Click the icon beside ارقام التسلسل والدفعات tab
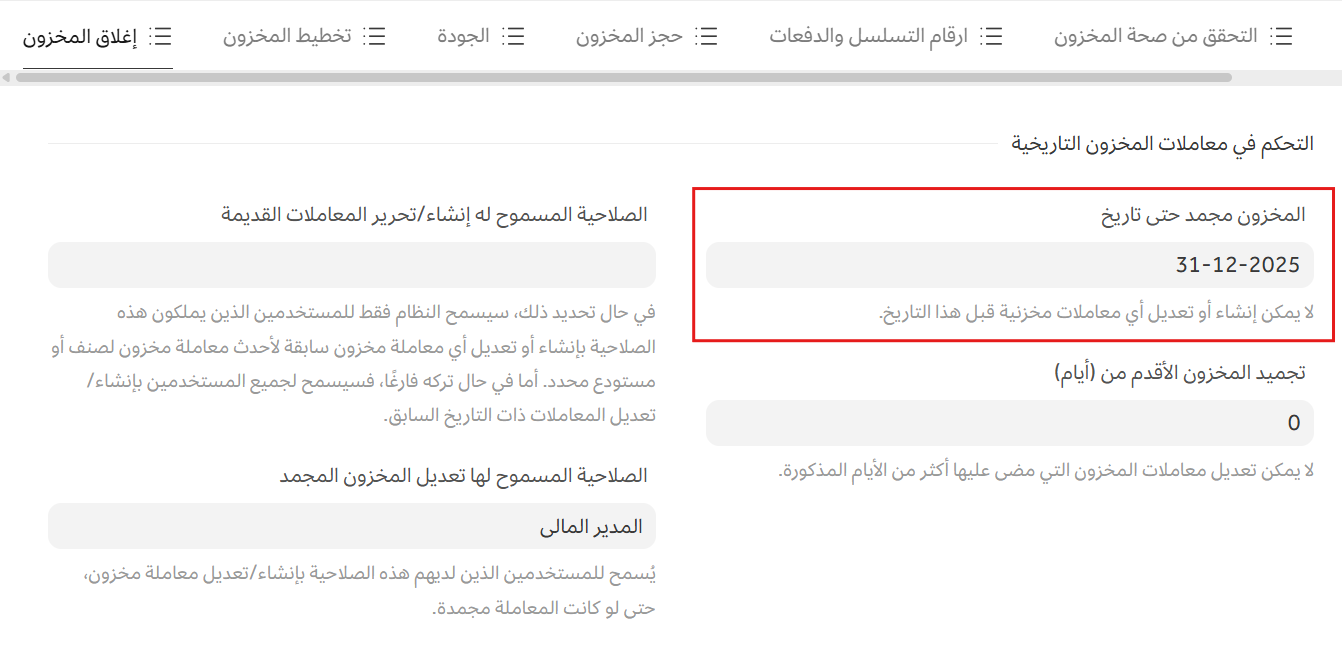Viewport: 1342px width, 655px height. (x=991, y=37)
